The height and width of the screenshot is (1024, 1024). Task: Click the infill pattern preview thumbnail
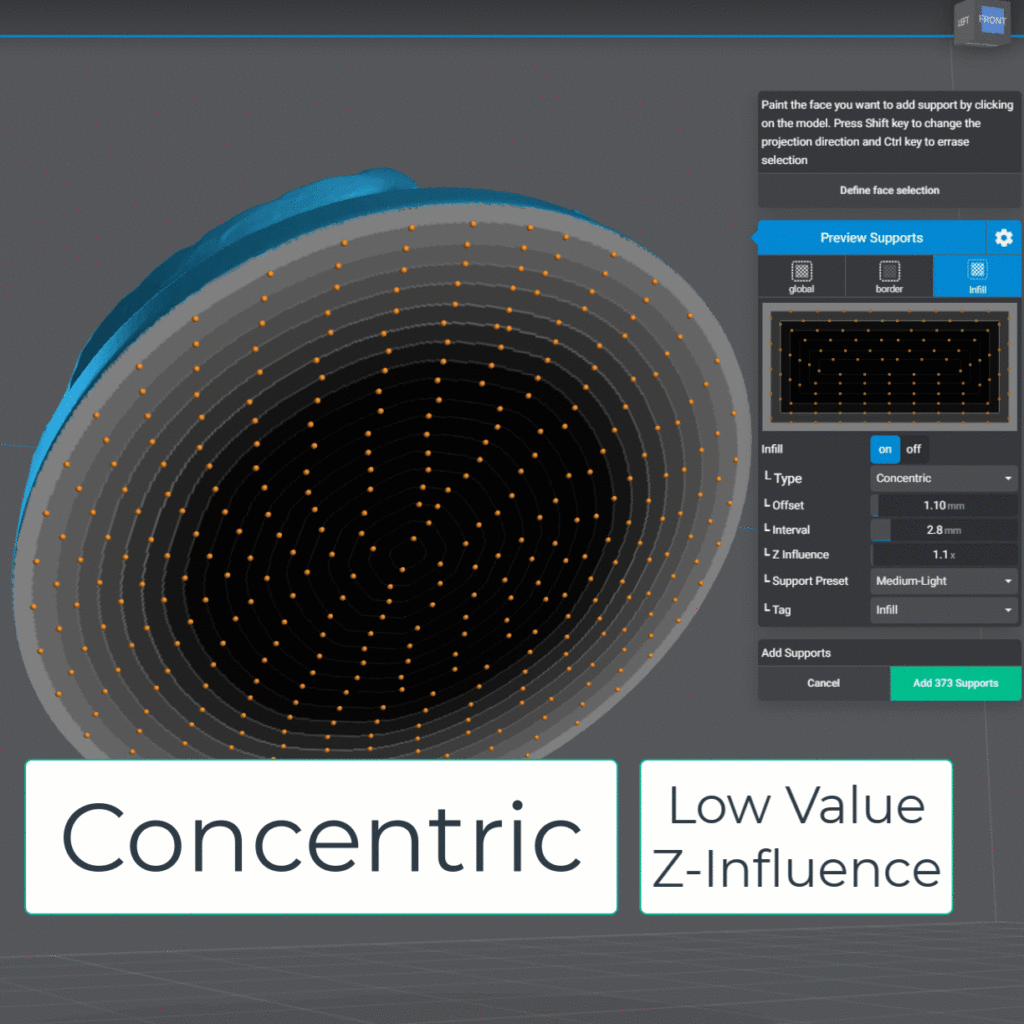pyautogui.click(x=888, y=366)
